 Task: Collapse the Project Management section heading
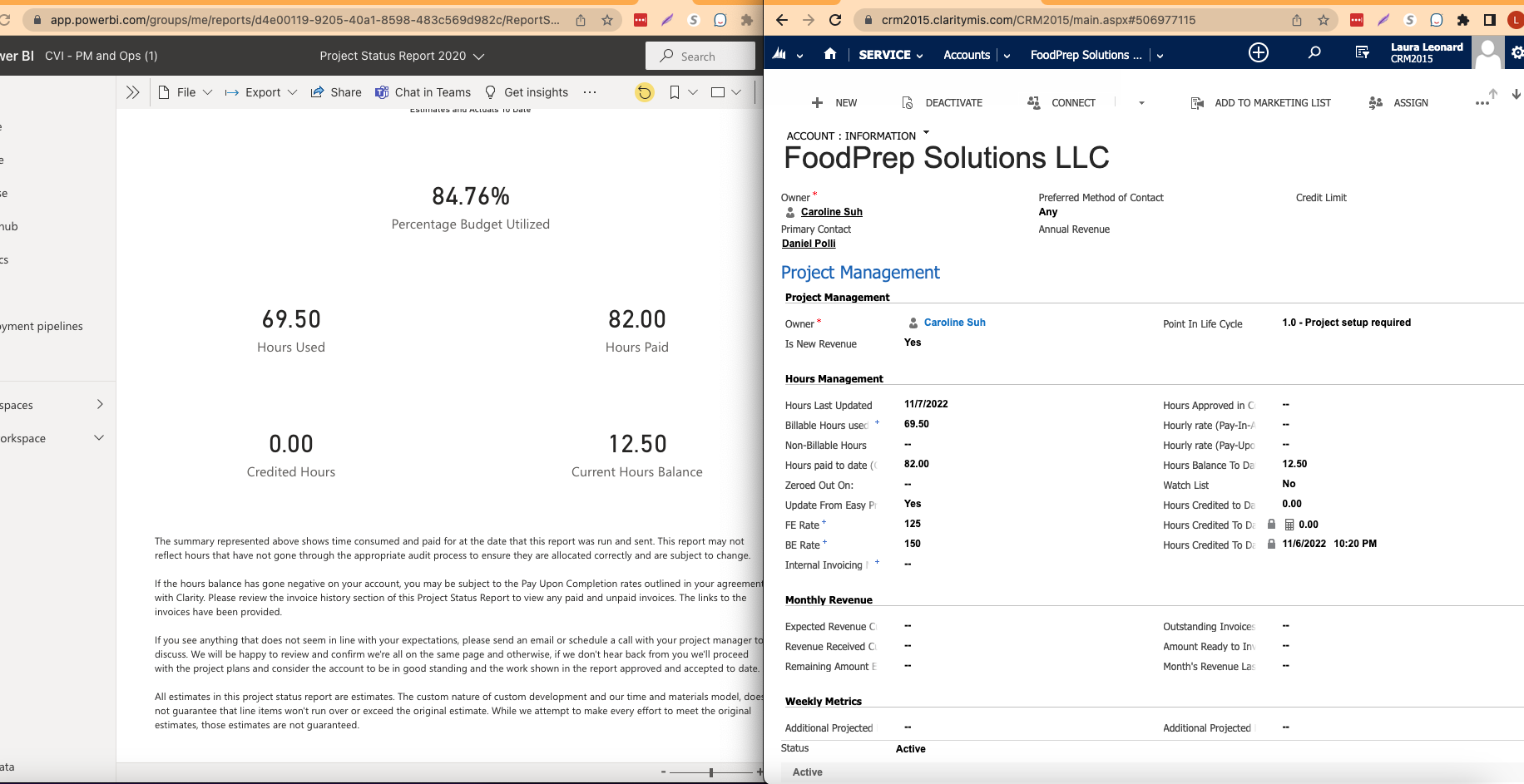(x=860, y=273)
